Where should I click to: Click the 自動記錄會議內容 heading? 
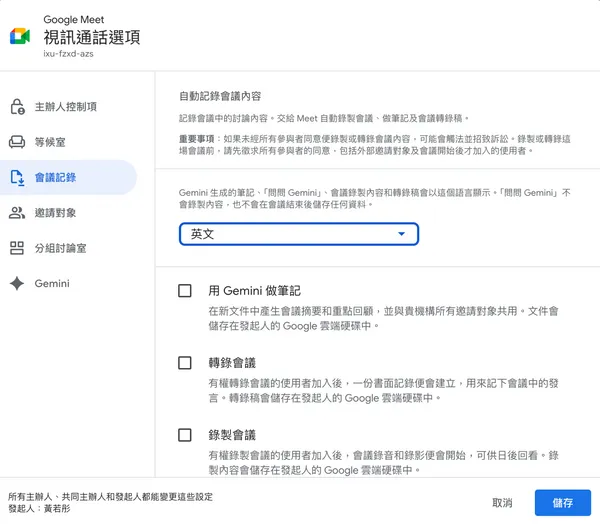(x=220, y=96)
